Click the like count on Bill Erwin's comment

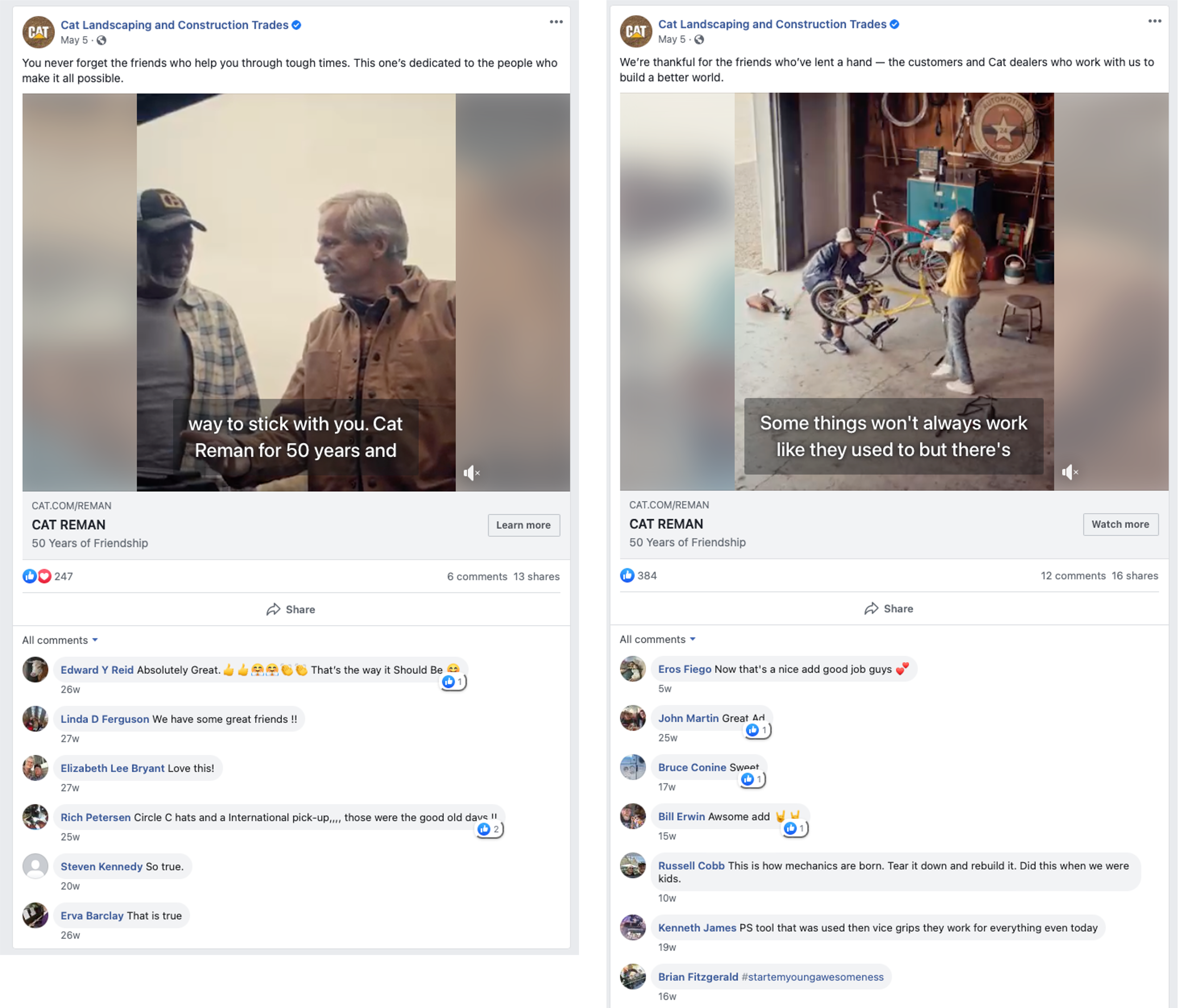click(795, 829)
